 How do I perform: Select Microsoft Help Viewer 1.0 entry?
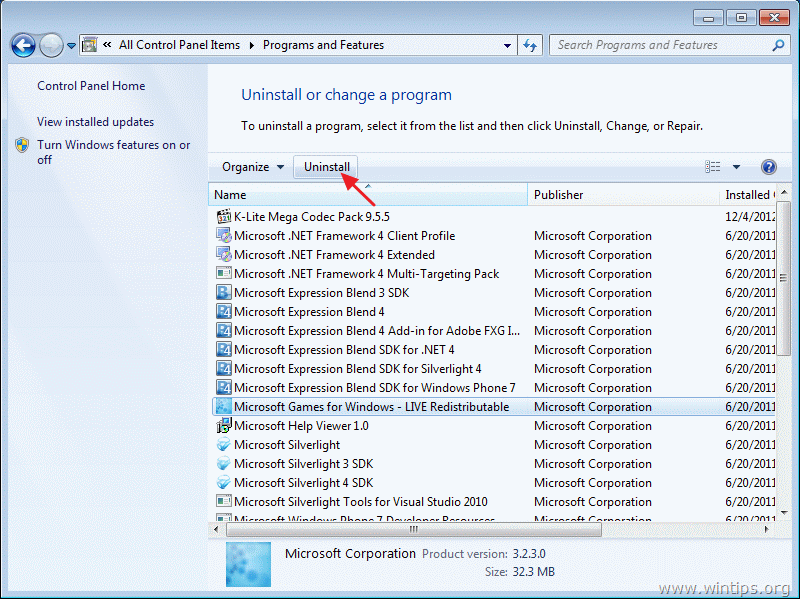pos(301,426)
